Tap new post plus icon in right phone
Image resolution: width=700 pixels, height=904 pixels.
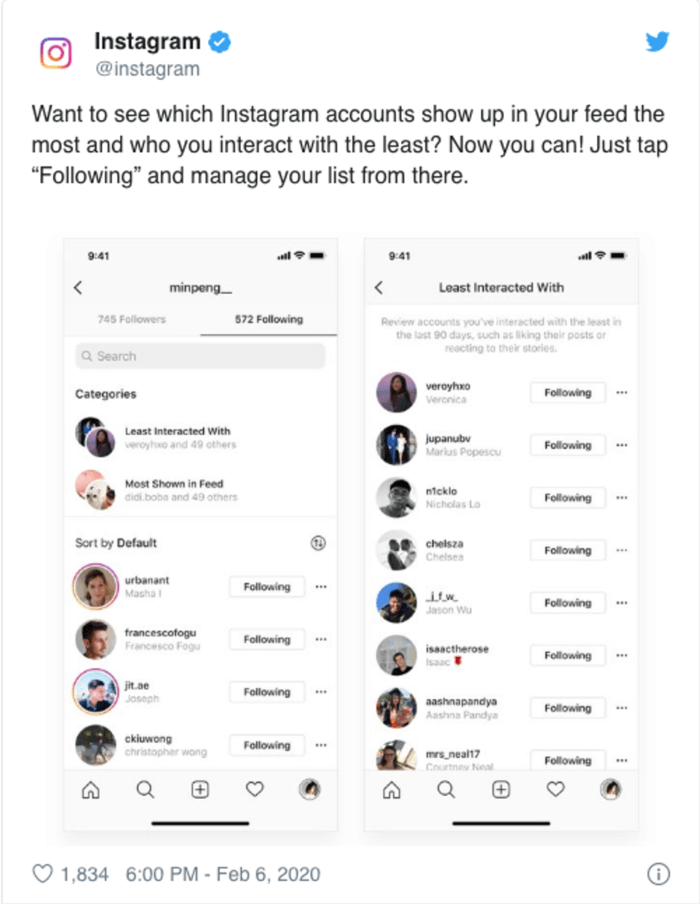(501, 789)
